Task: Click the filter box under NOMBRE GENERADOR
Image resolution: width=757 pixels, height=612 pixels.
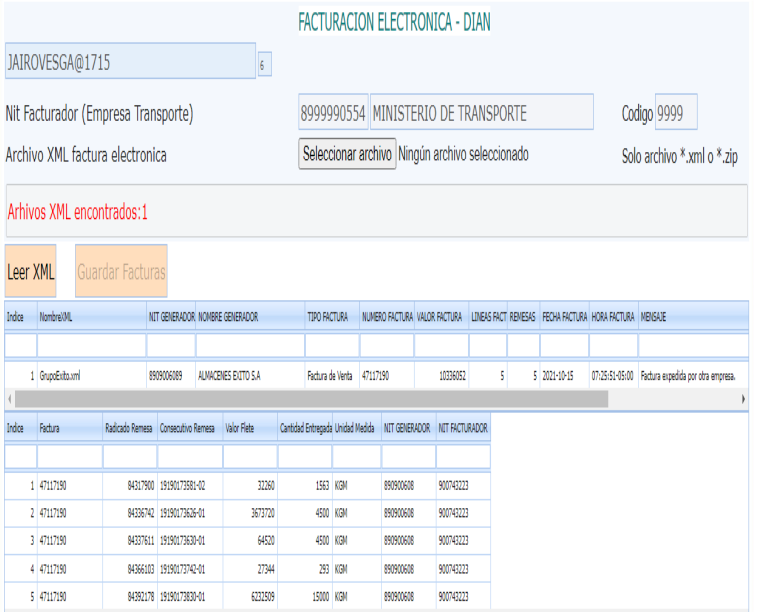Action: 250,346
